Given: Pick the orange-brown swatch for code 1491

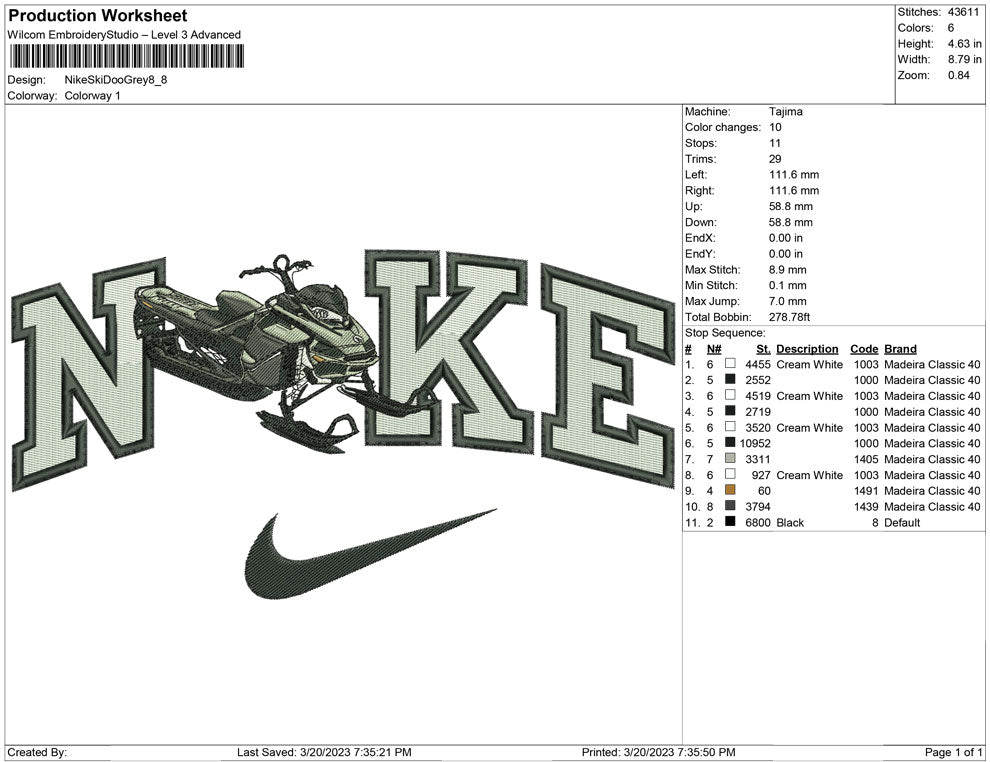Looking at the screenshot, I should [x=730, y=490].
